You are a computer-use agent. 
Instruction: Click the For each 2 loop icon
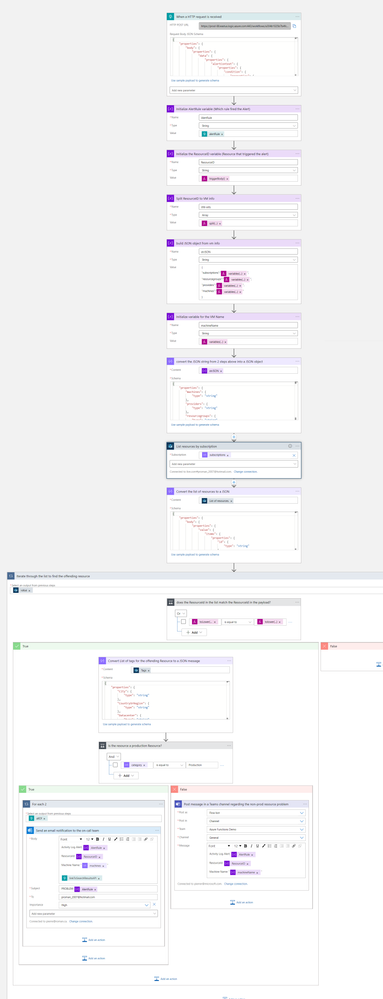coord(26,803)
